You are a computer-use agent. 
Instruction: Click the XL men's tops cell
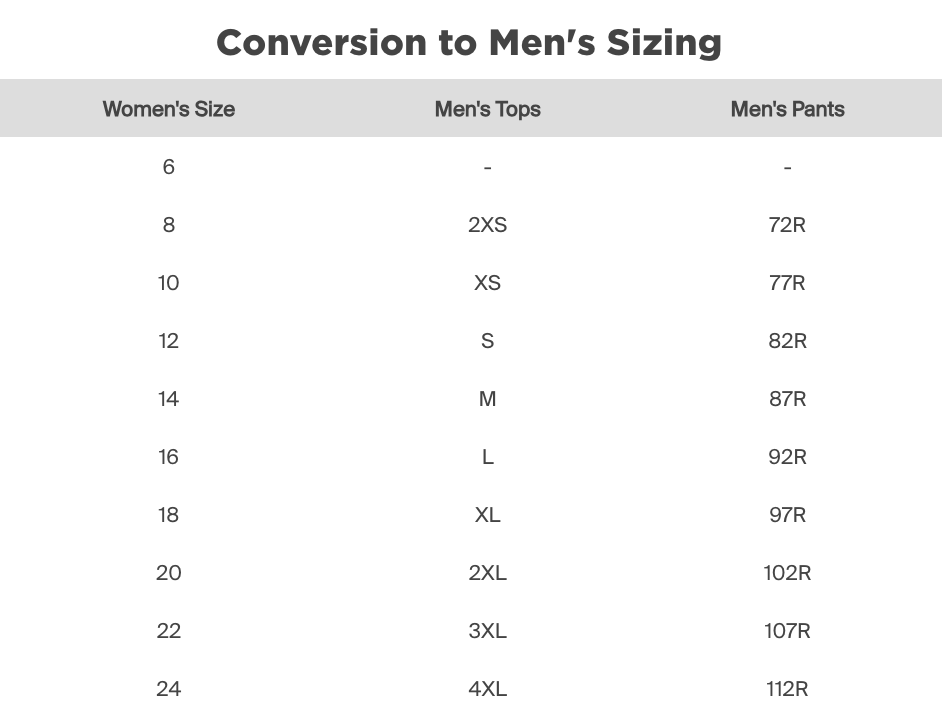click(487, 515)
